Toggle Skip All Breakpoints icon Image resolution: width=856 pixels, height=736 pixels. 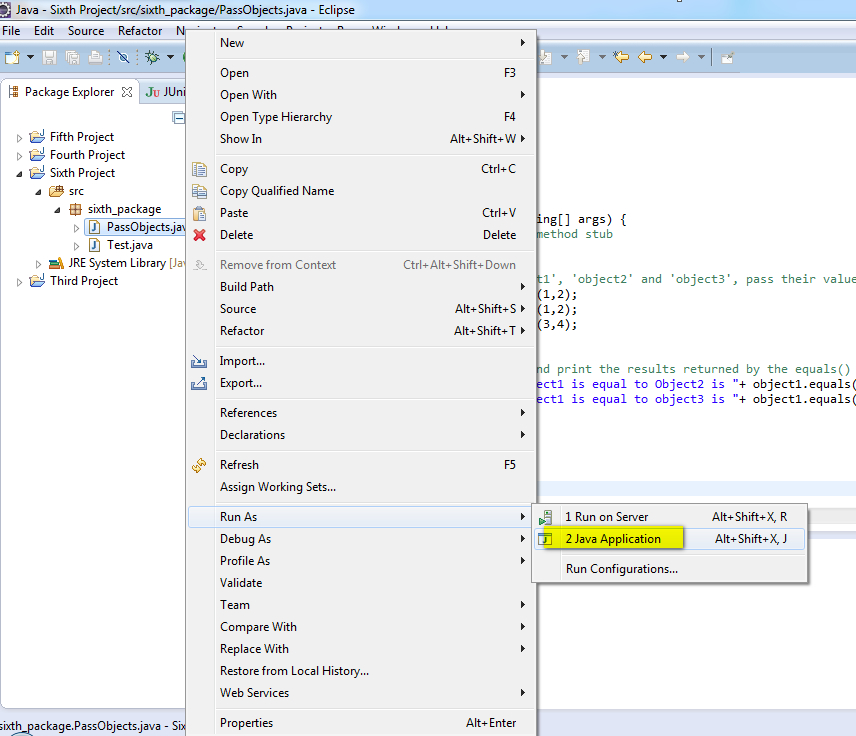(123, 57)
